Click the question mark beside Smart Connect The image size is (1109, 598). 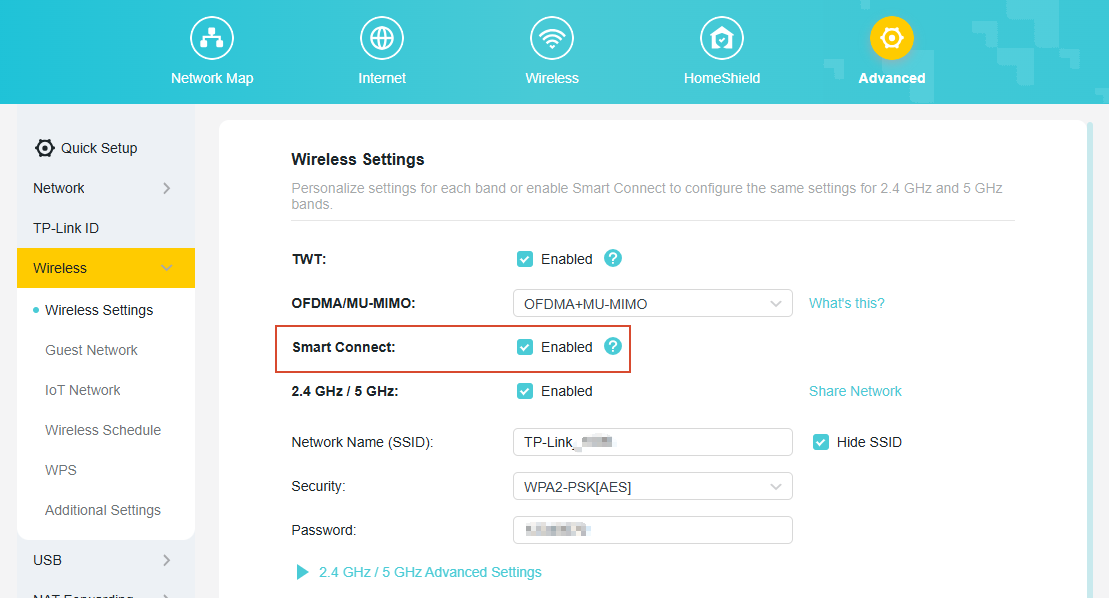point(612,346)
